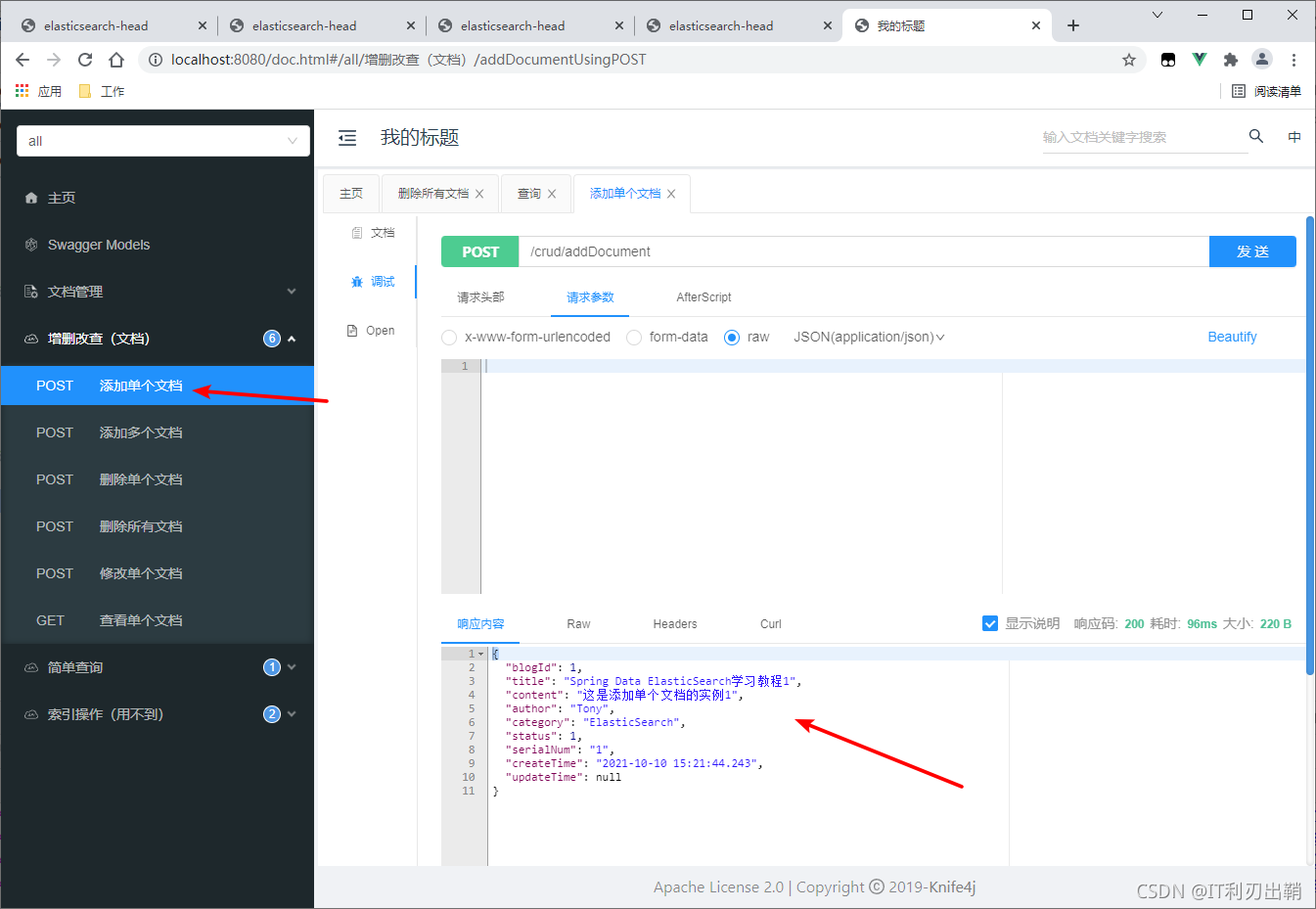Open the Curl response tab
The height and width of the screenshot is (909, 1316).
770,623
